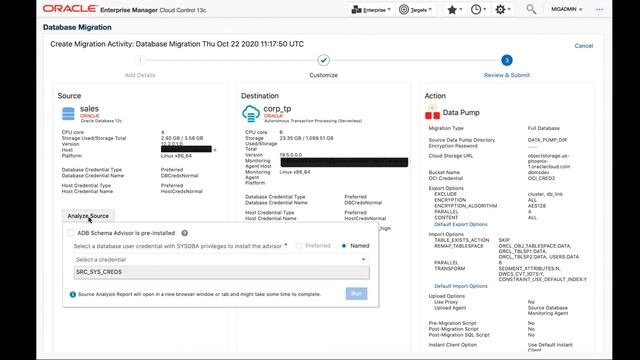This screenshot has width=640, height=360.
Task: Open the Select a credential dropdown
Action: pyautogui.click(x=221, y=260)
